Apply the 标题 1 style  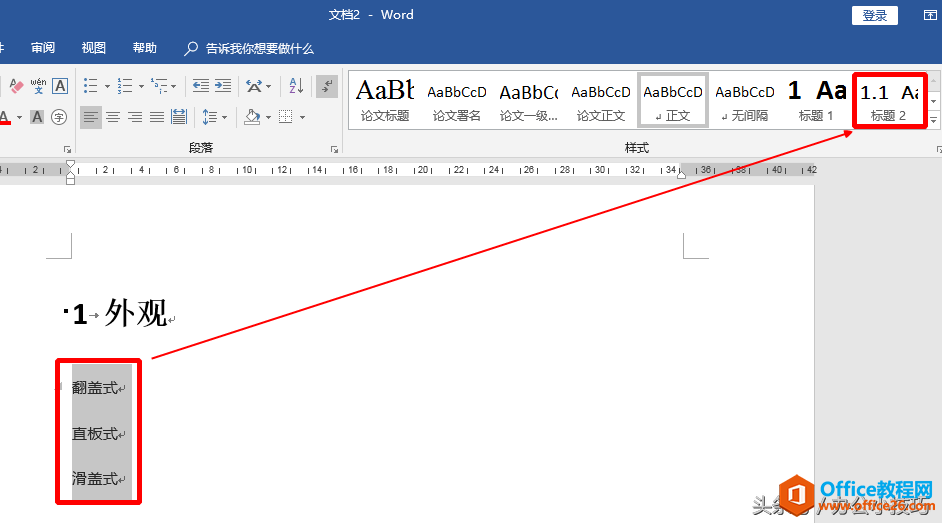click(x=816, y=100)
